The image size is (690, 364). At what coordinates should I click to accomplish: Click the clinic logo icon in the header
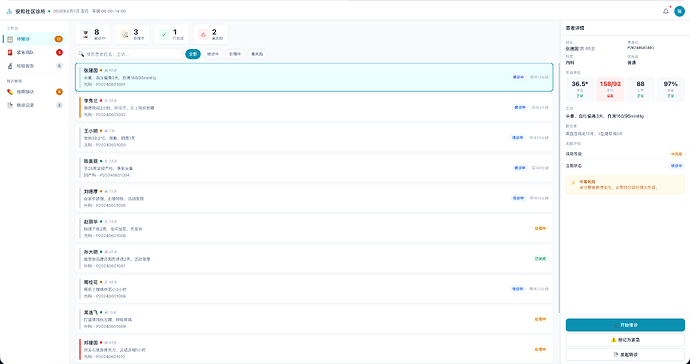[x=10, y=11]
